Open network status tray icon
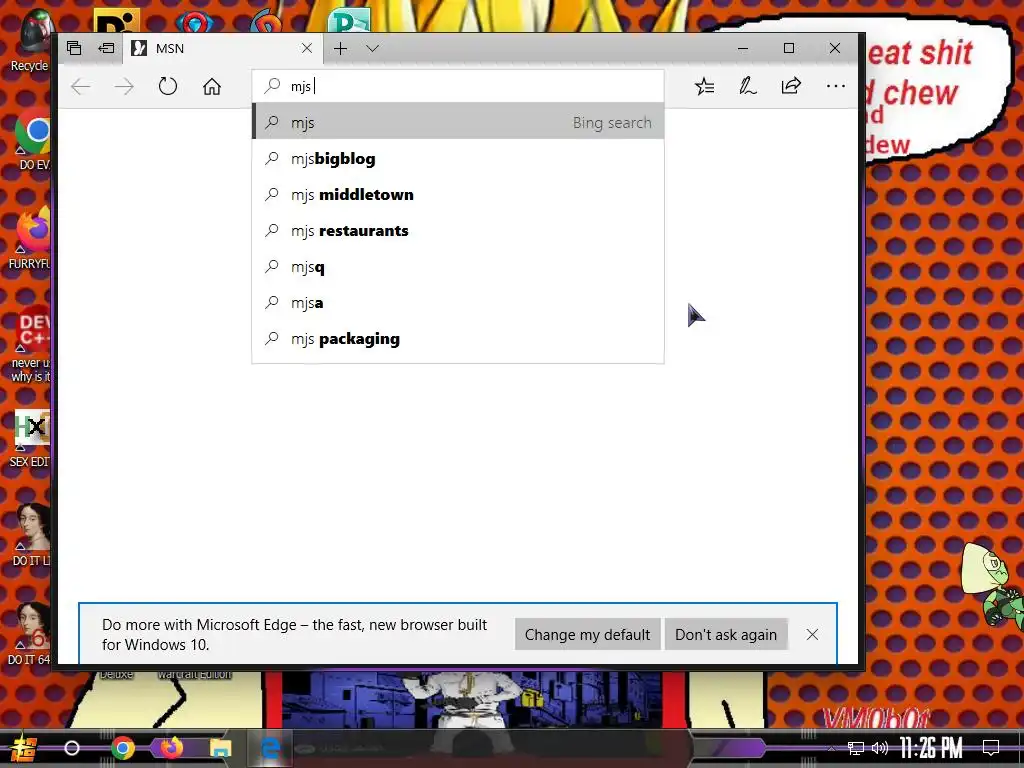The image size is (1024, 768). pos(856,748)
